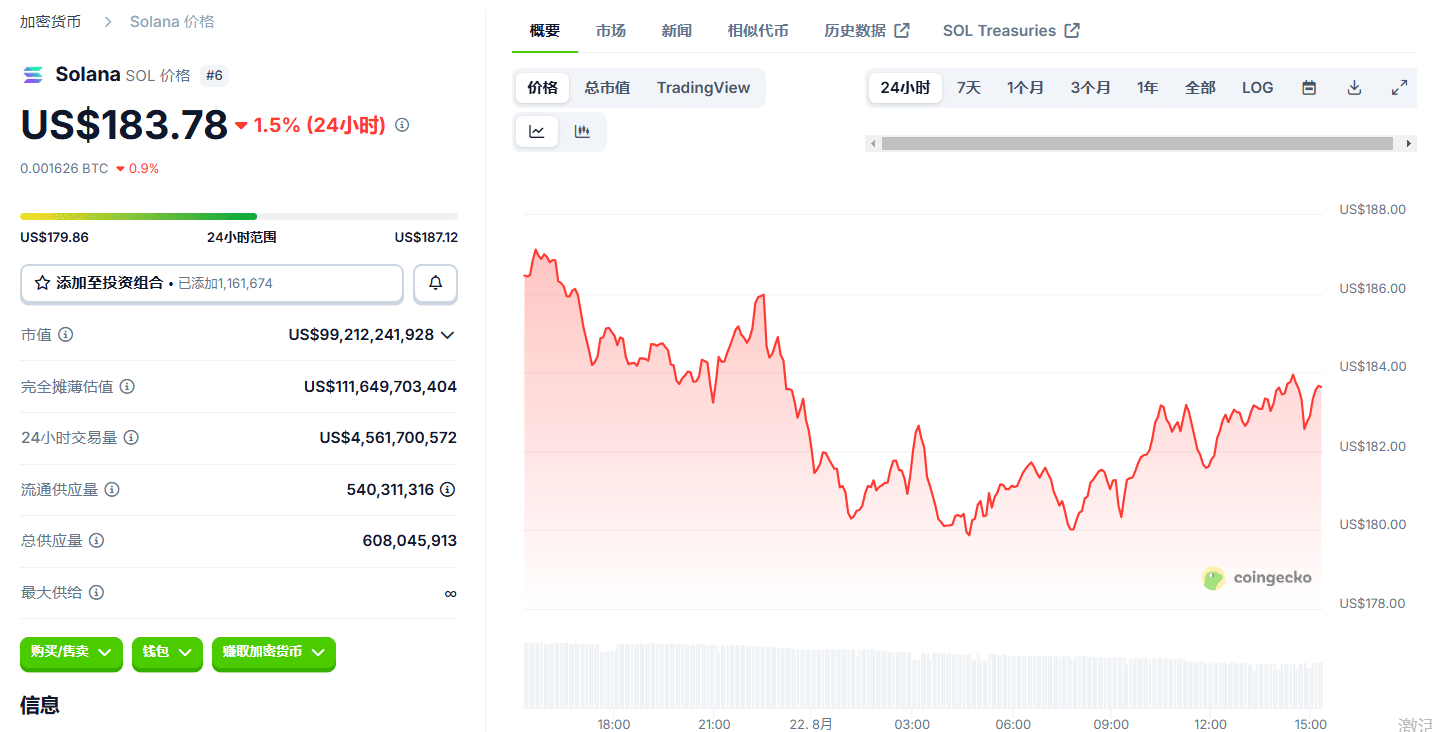Switch to candlestick chart icon

(582, 131)
